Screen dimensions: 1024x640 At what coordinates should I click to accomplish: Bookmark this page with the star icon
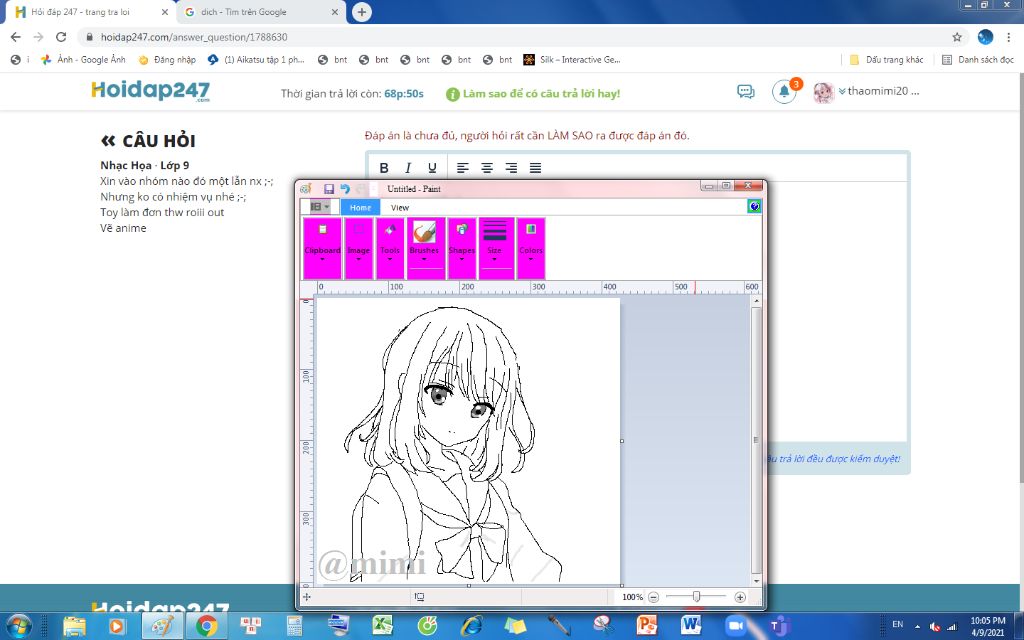point(957,37)
